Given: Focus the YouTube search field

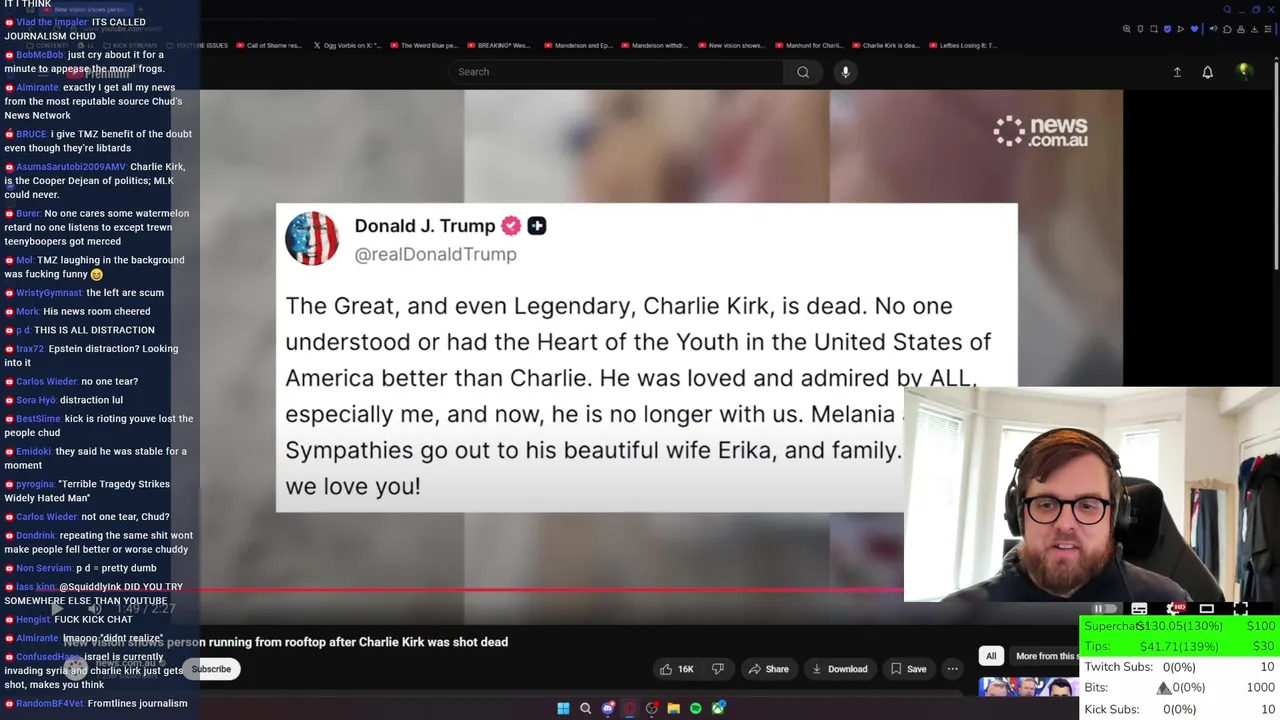Looking at the screenshot, I should coord(616,72).
